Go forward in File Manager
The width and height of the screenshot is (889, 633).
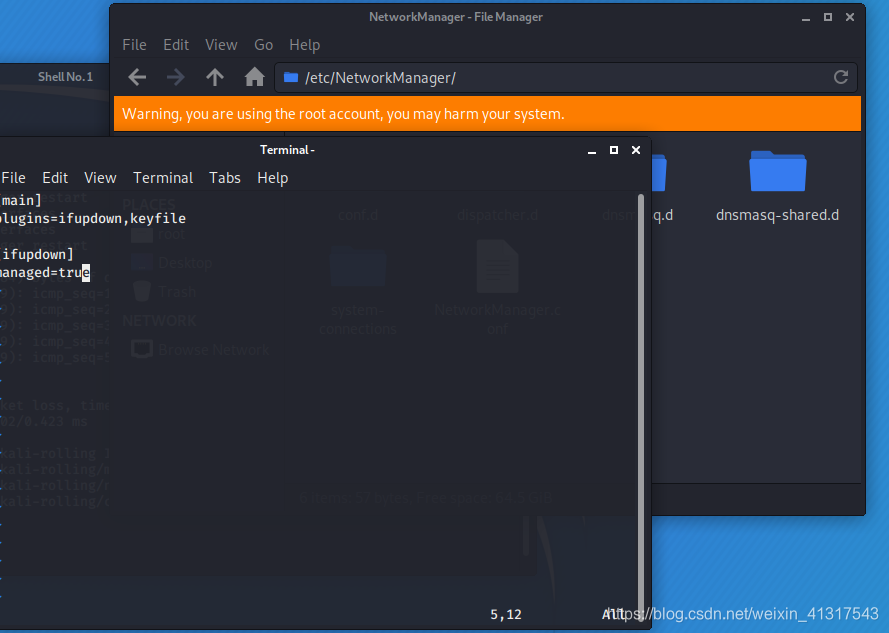tap(176, 77)
